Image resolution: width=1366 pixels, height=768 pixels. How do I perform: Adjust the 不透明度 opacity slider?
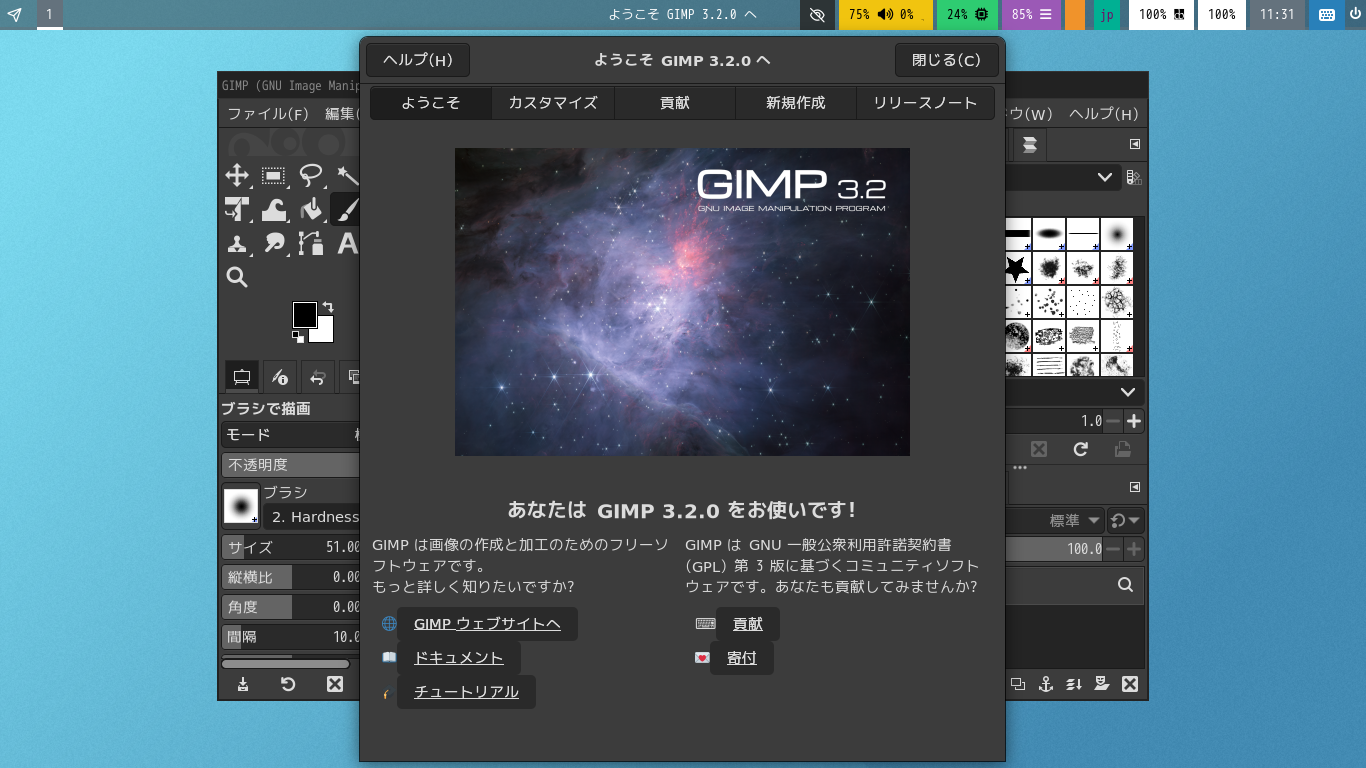(x=291, y=465)
